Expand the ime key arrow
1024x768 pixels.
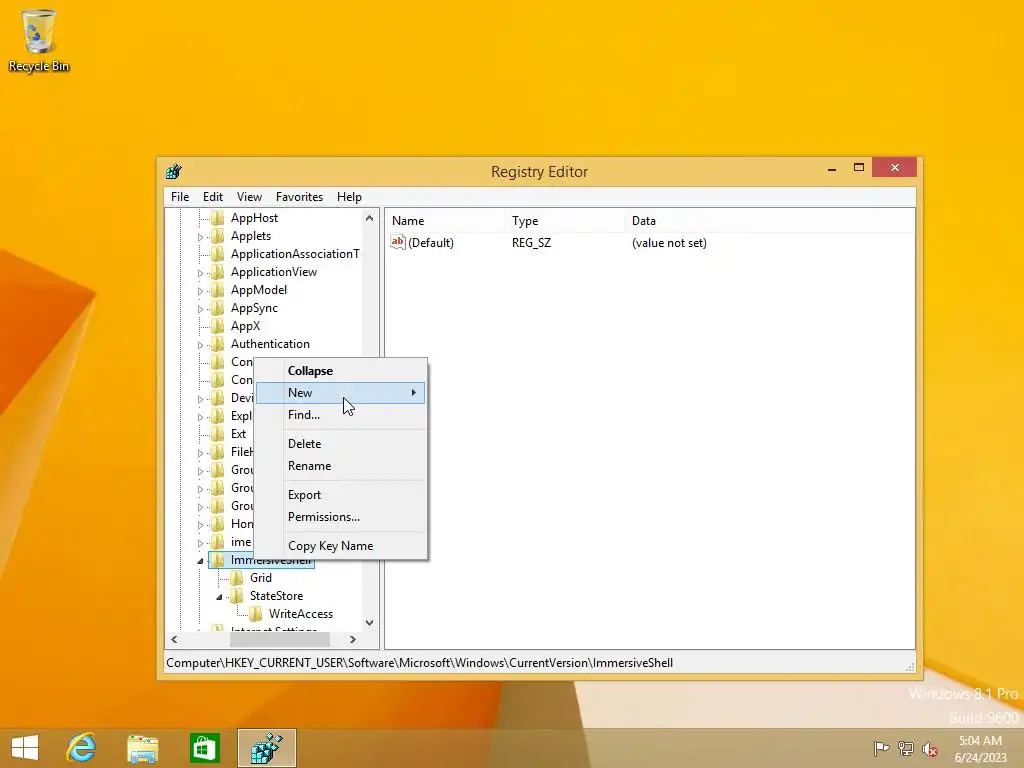pos(200,543)
